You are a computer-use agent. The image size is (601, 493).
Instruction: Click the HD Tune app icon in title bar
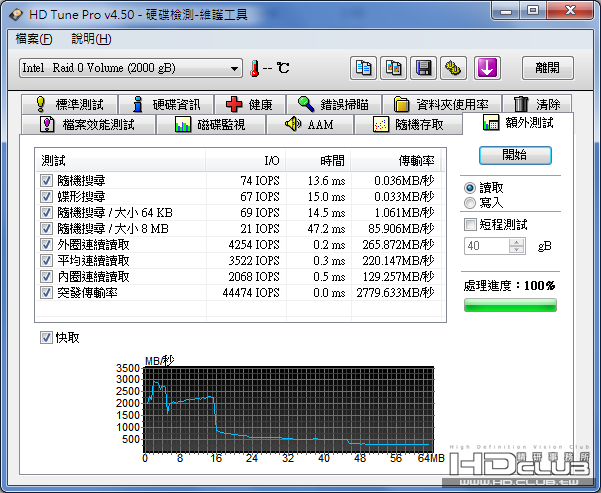[16, 15]
